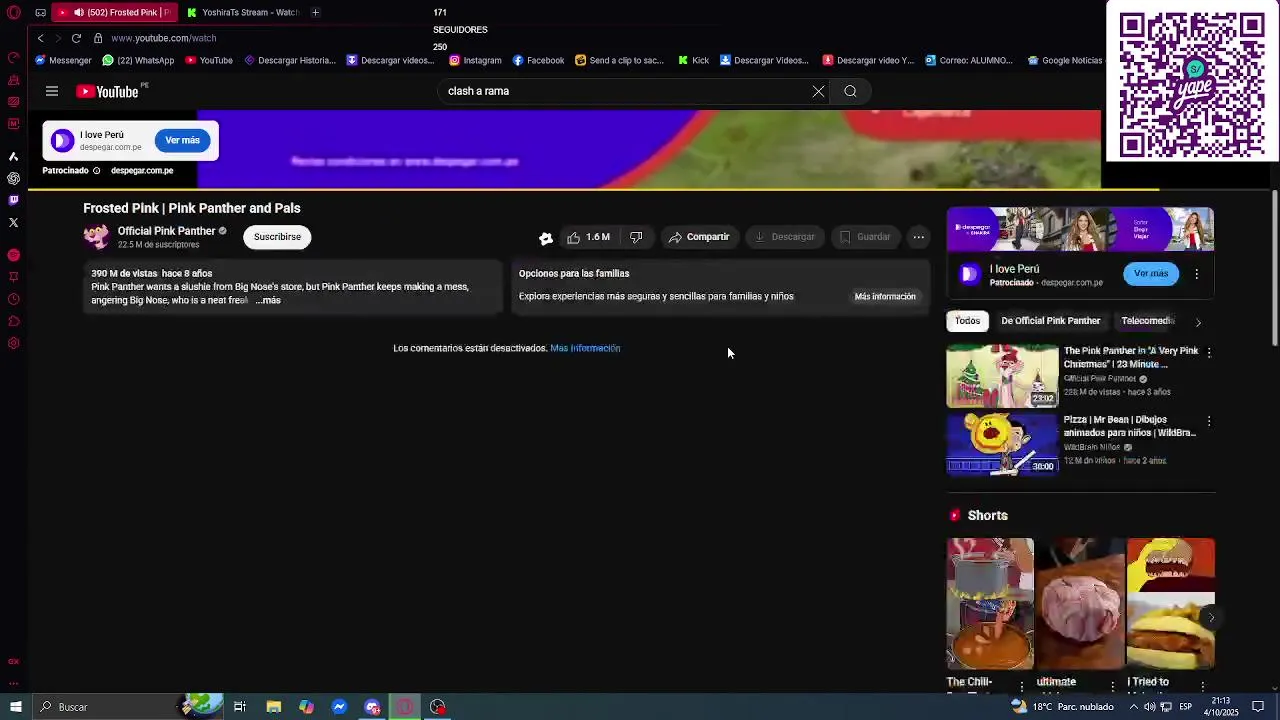Image resolution: width=1280 pixels, height=720 pixels.
Task: Open Instagram bookmark
Action: pos(475,60)
